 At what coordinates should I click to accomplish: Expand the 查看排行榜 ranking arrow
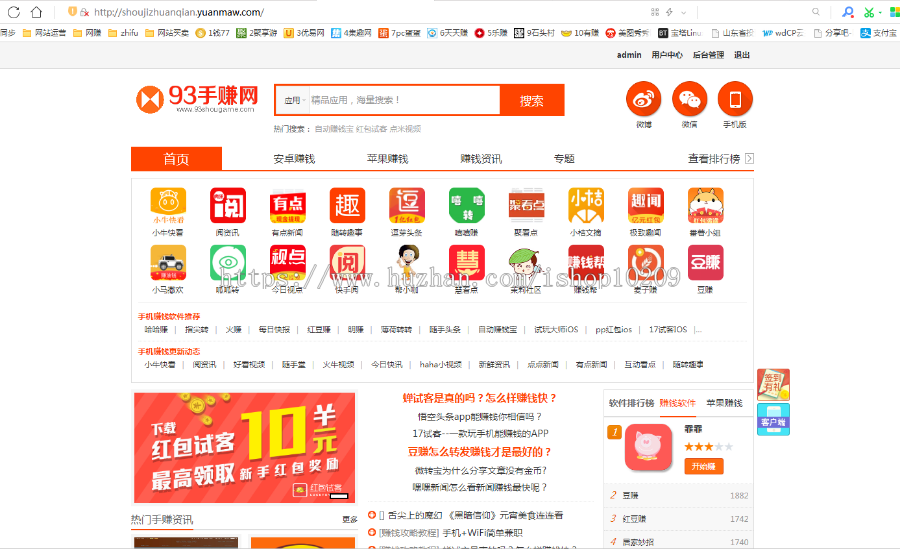tap(749, 158)
